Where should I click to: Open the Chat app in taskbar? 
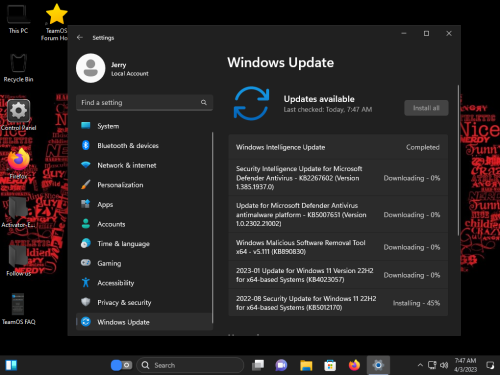click(x=281, y=365)
